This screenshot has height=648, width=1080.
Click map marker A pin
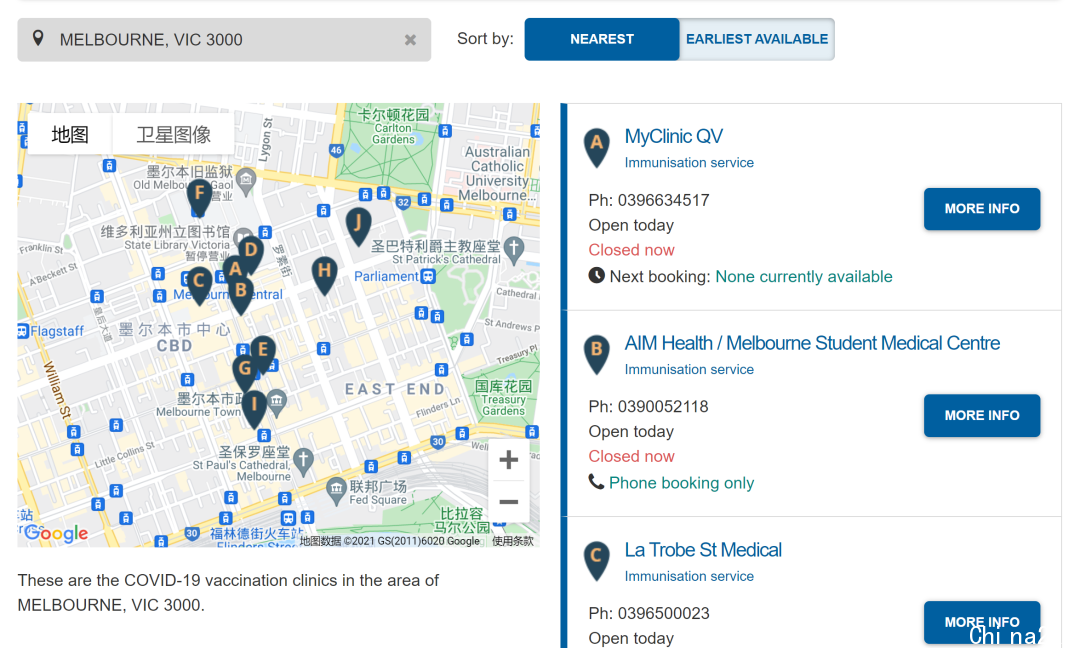click(235, 271)
